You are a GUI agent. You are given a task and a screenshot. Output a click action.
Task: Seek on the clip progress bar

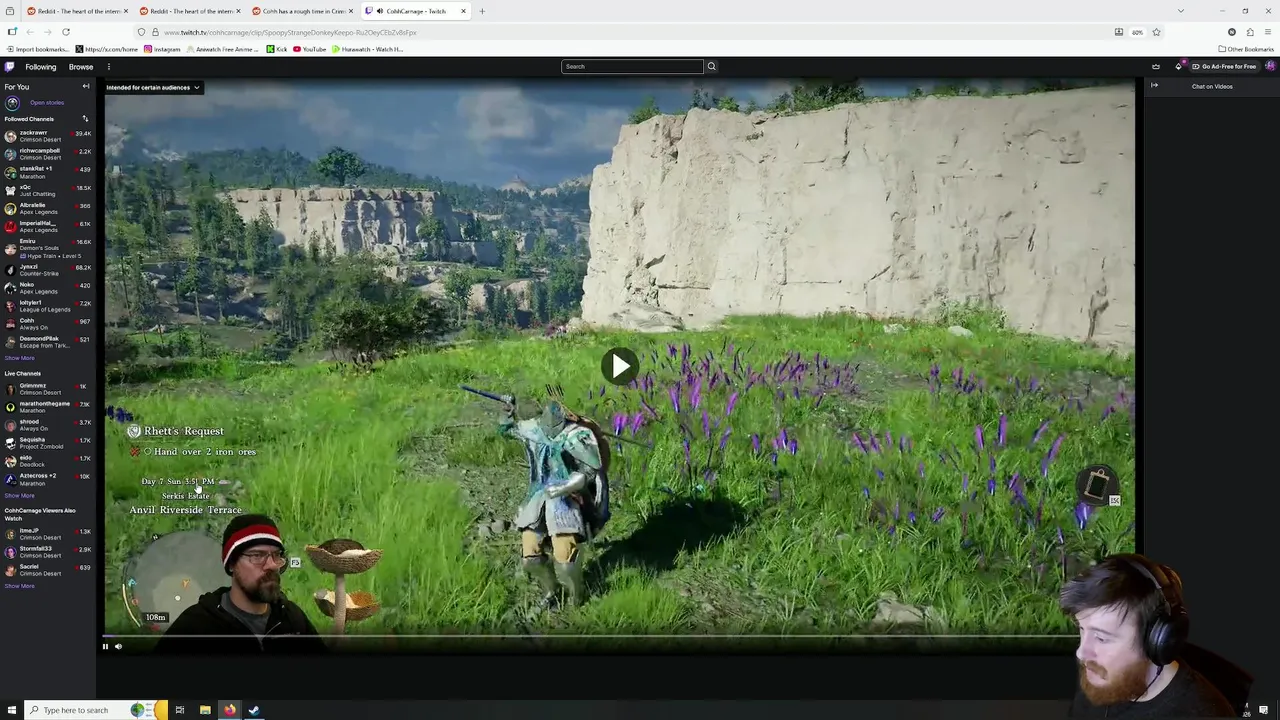coord(620,636)
